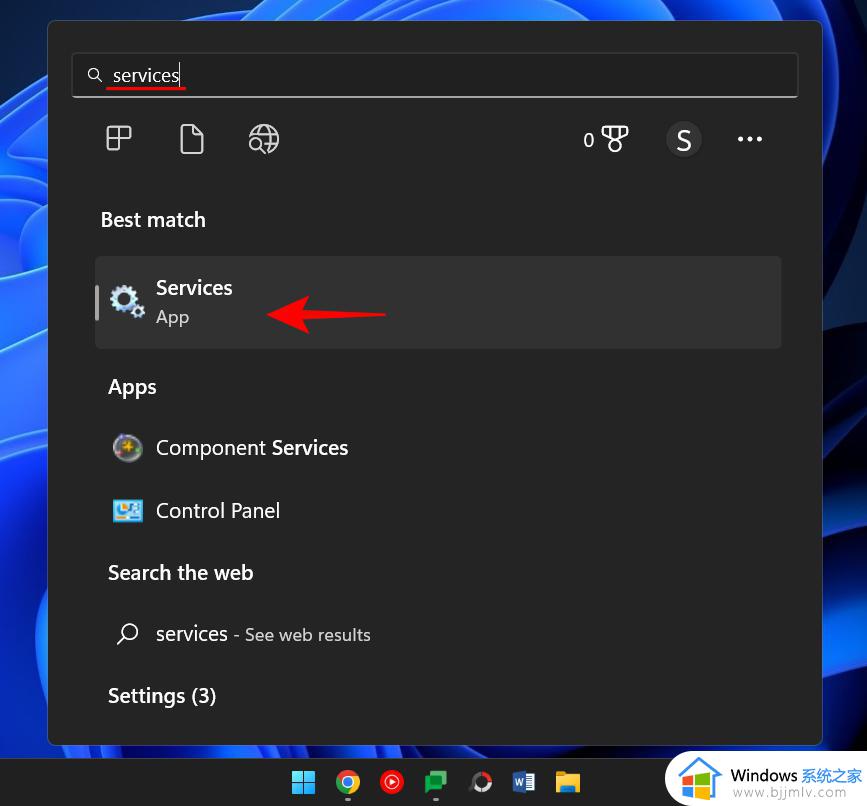Launch Microsoft Word from taskbar
This screenshot has height=806, width=867.
tap(524, 782)
